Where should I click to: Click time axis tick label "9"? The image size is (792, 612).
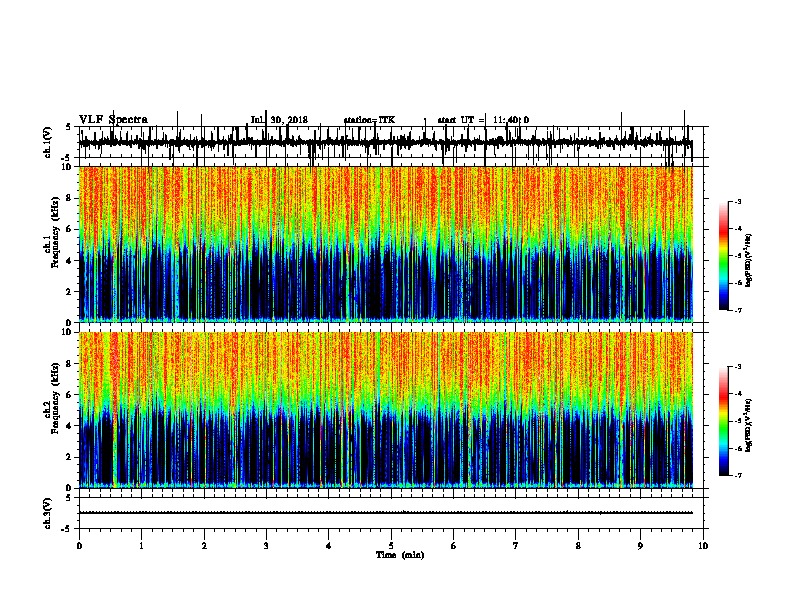(640, 546)
